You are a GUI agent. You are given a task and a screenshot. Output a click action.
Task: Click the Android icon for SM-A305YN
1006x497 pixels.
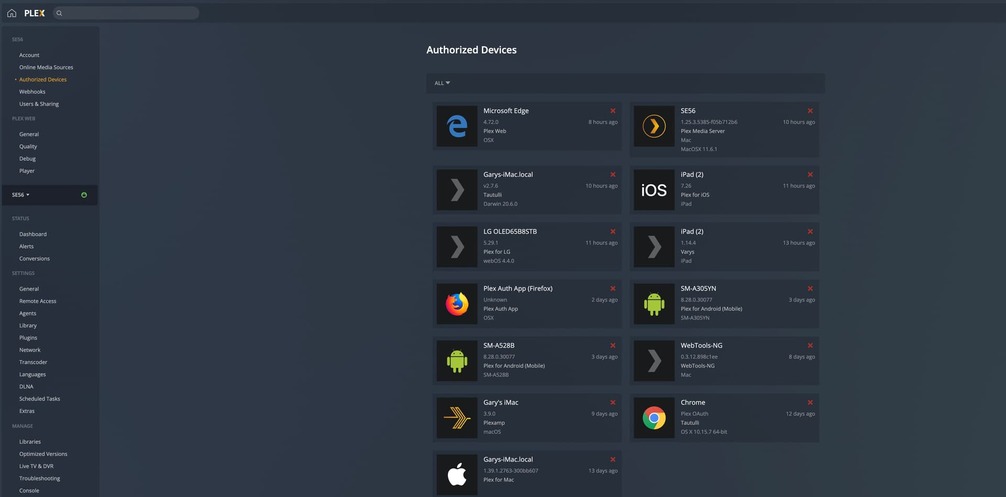[654, 304]
